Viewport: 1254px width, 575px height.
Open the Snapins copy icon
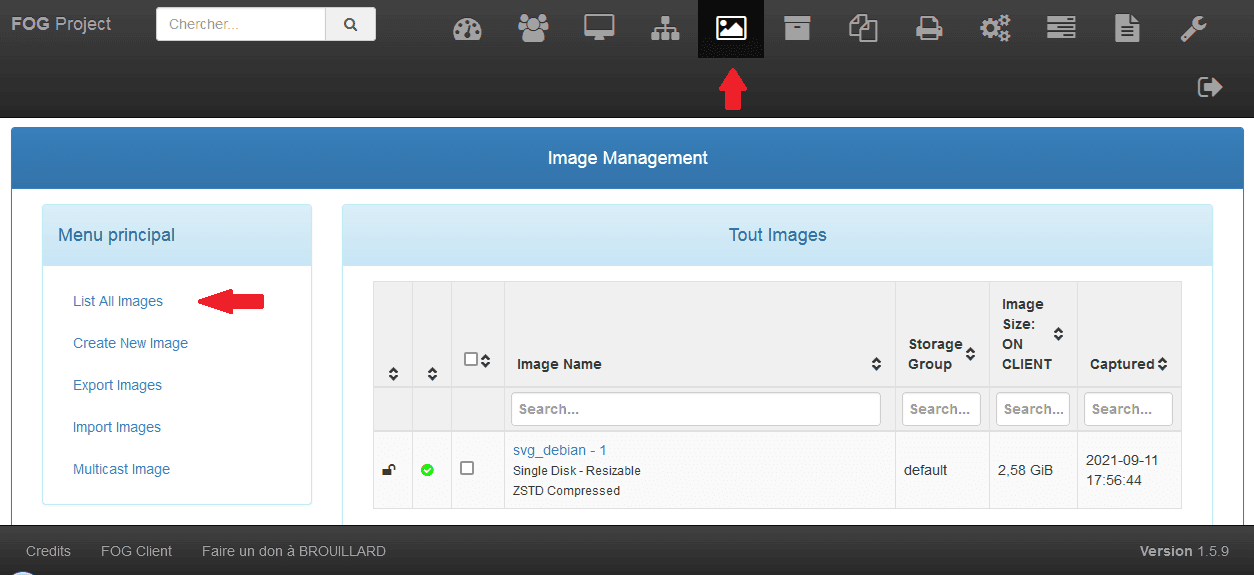[863, 29]
